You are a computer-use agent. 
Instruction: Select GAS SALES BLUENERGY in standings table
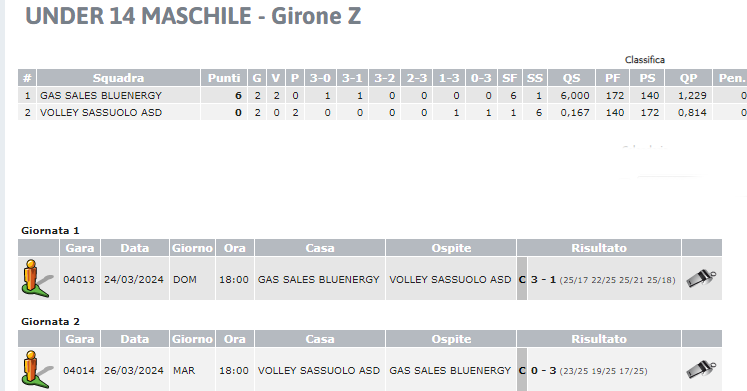pyautogui.click(x=101, y=96)
